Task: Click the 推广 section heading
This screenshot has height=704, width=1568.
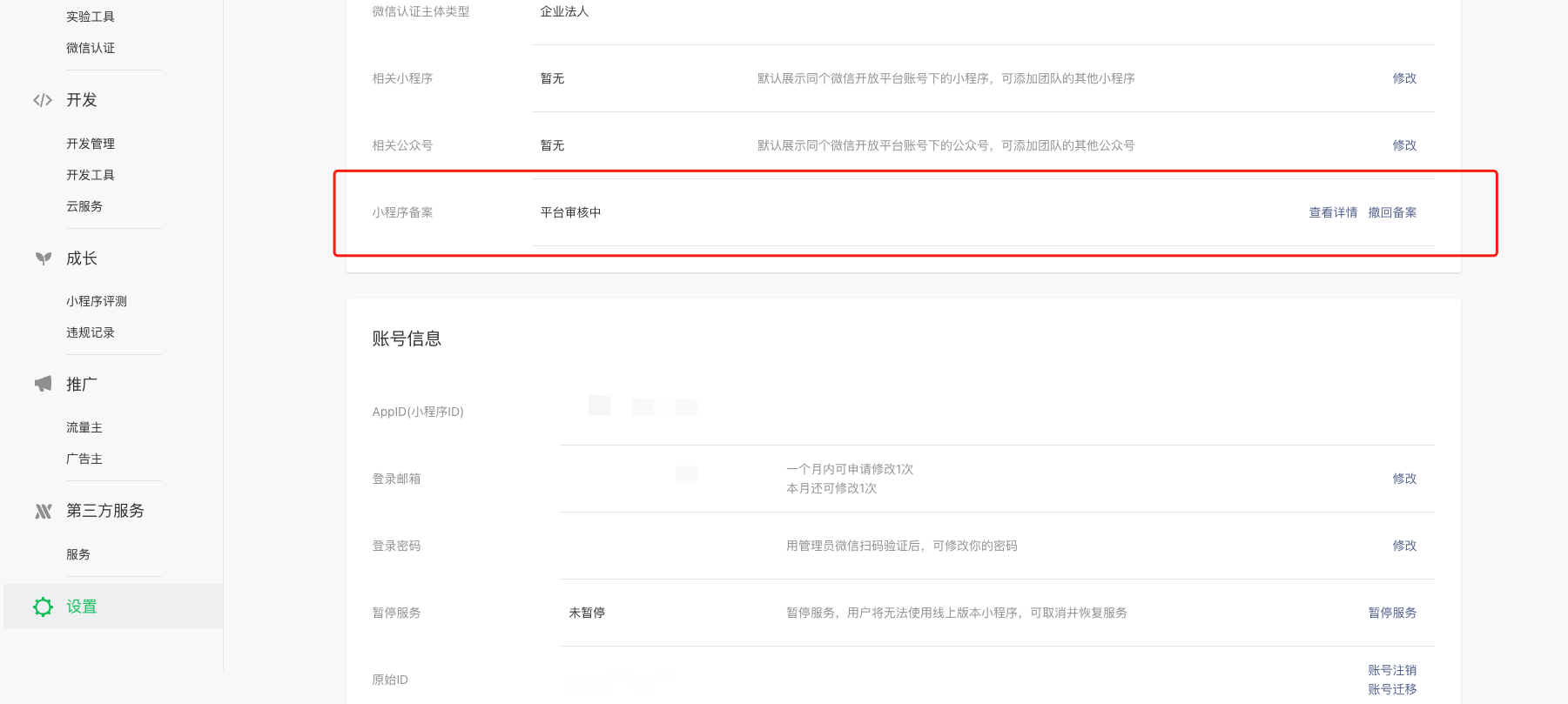Action: [x=82, y=384]
